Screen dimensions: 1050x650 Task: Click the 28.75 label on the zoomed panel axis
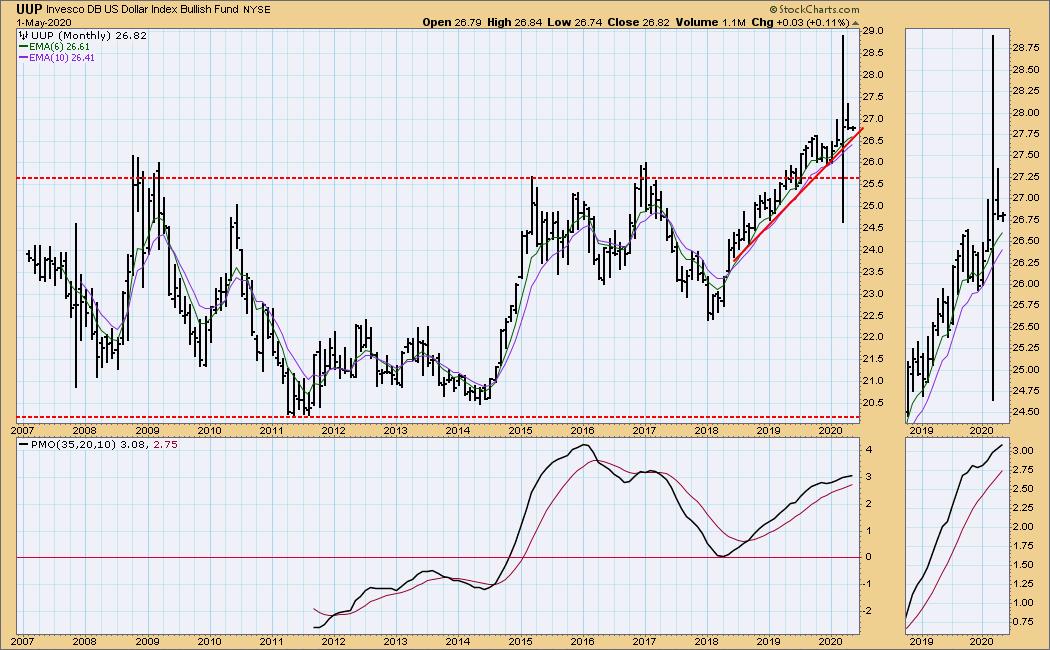click(1027, 48)
